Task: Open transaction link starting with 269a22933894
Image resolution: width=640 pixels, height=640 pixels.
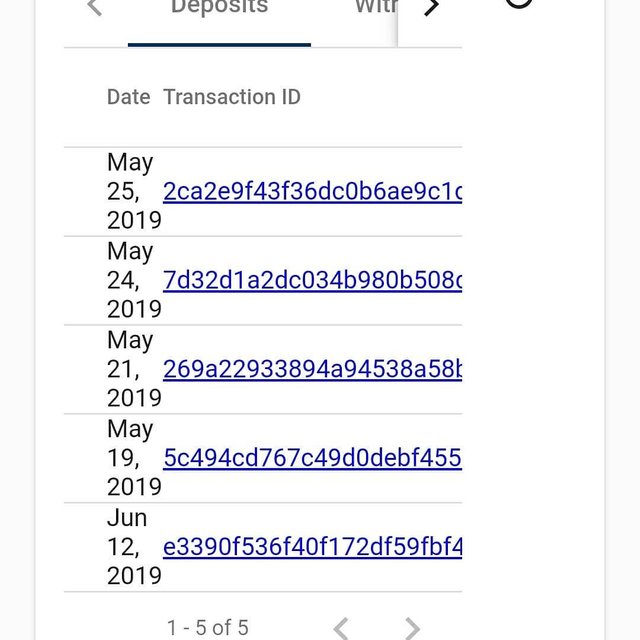Action: point(312,370)
